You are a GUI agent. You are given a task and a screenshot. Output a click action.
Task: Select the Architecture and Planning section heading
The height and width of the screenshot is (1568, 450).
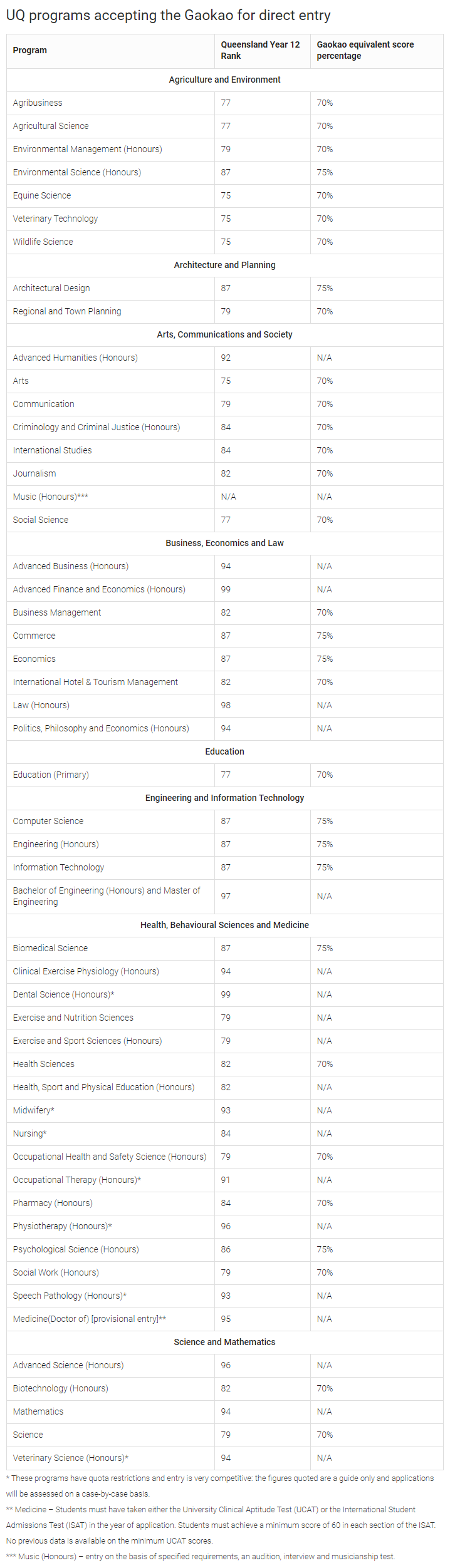pyautogui.click(x=224, y=265)
